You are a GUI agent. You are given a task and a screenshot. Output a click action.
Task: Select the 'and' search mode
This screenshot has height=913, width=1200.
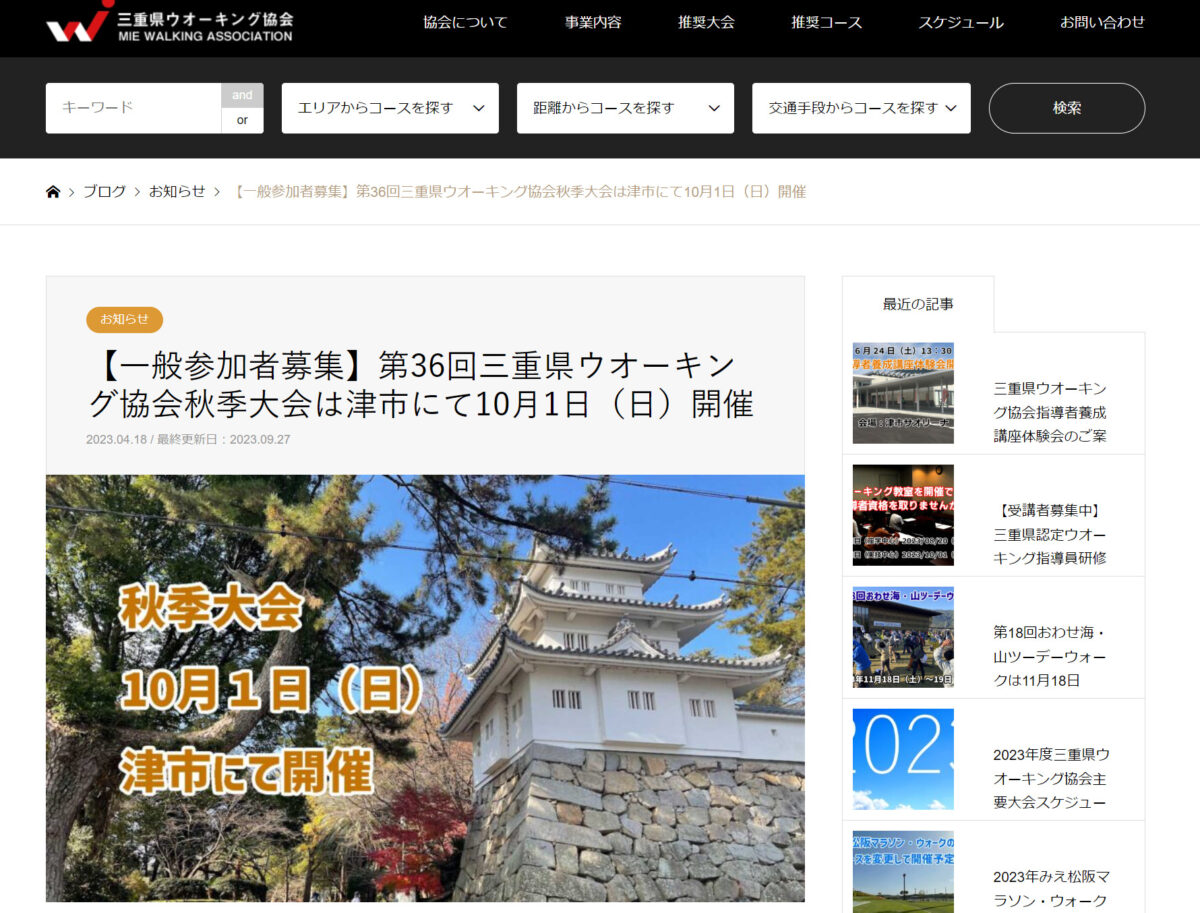point(242,96)
